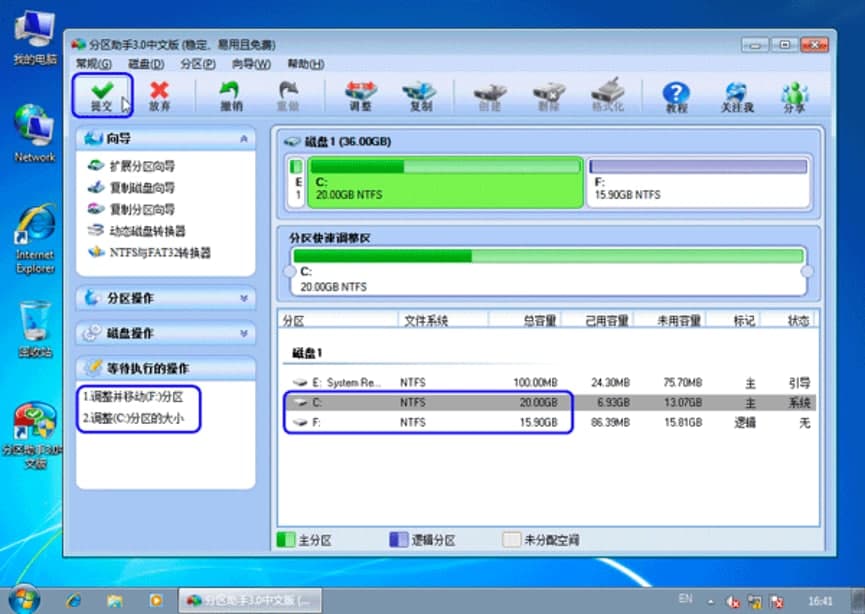This screenshot has height=614, width=865.
Task: Open 动态磁盘转换器
Action: [x=136, y=231]
